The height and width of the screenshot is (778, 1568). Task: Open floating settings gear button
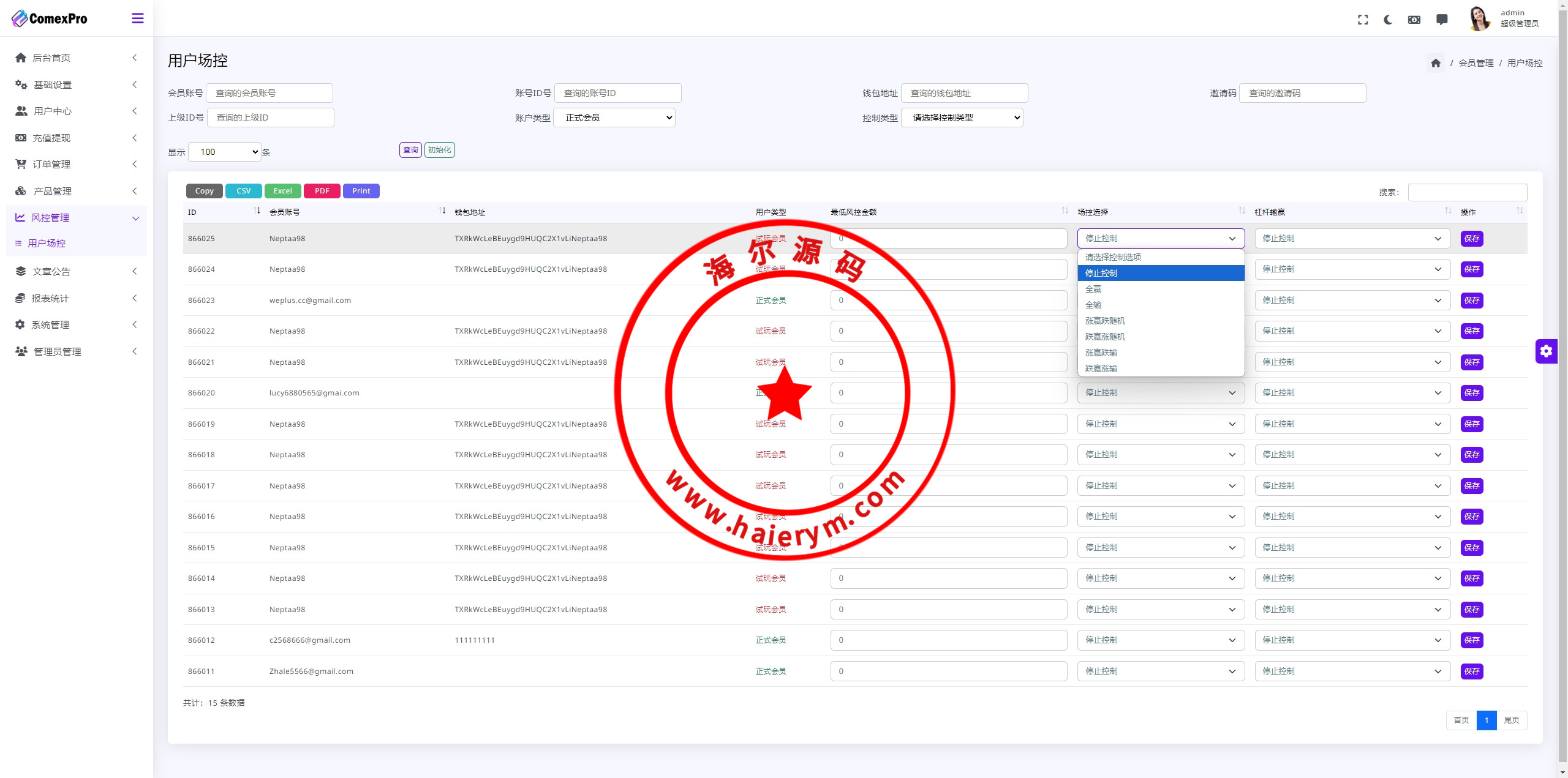[x=1546, y=351]
